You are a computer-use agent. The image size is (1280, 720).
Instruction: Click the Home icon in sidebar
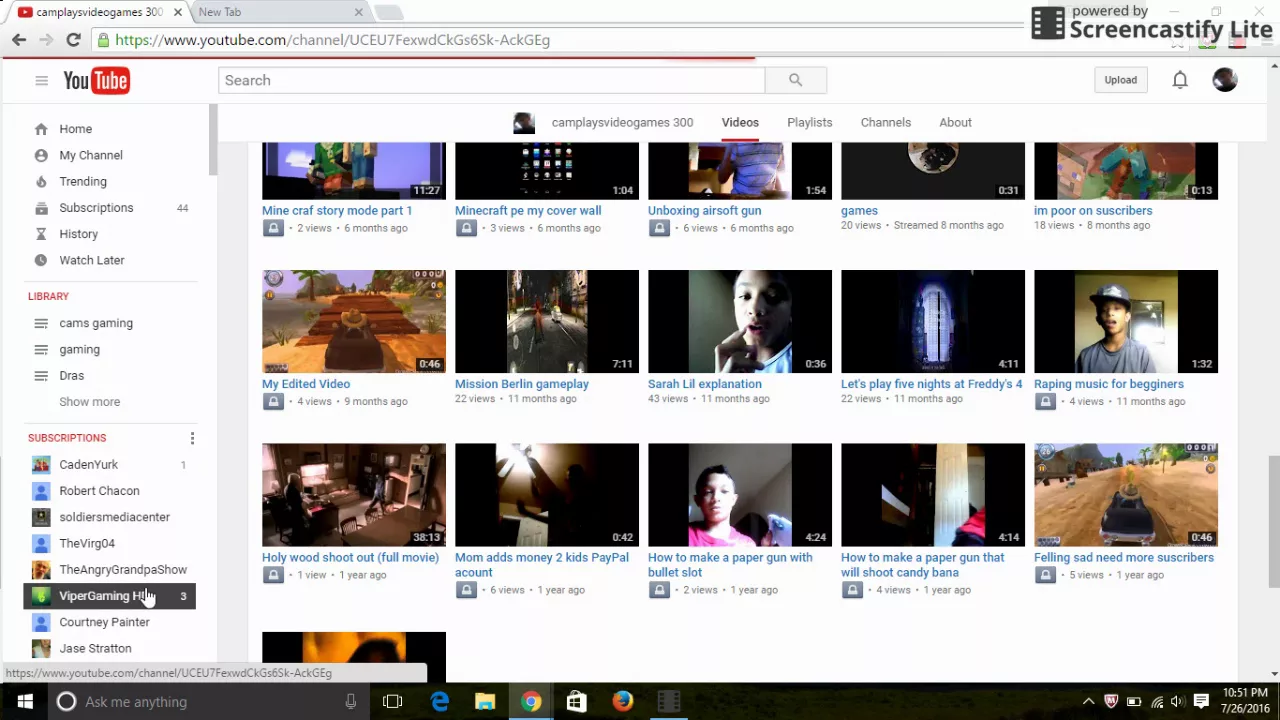point(41,129)
